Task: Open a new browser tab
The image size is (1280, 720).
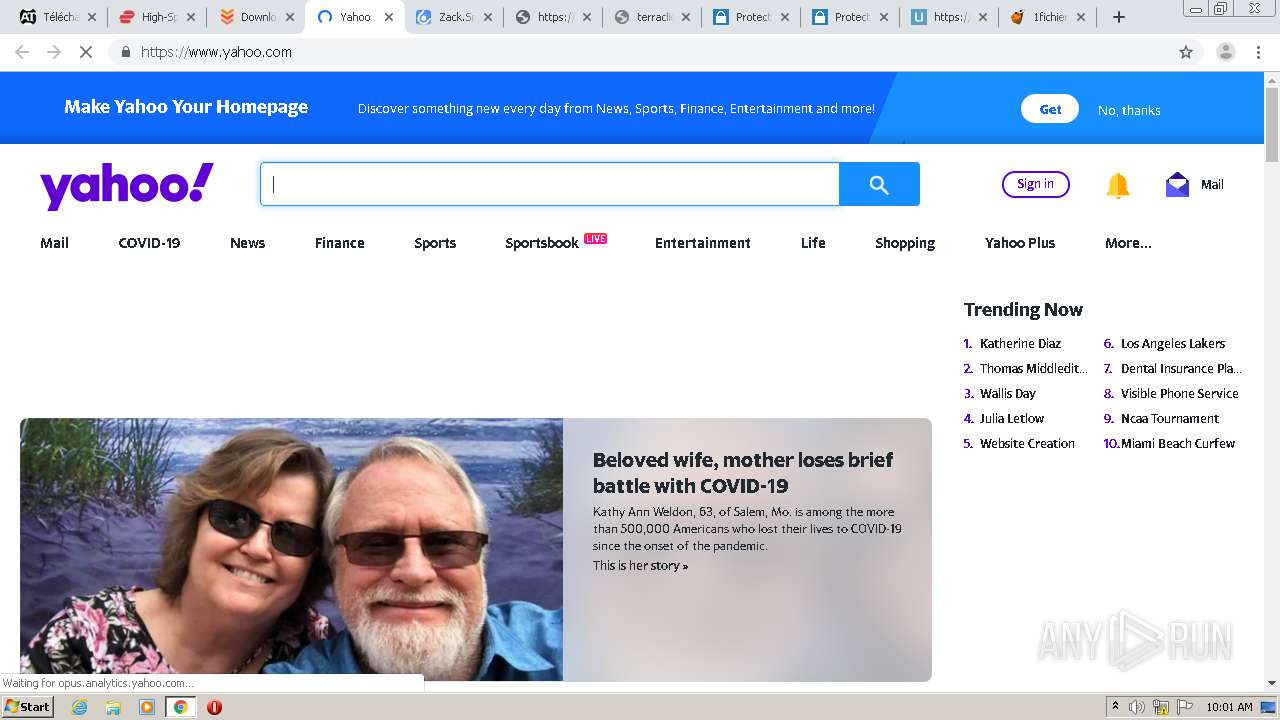Action: coord(1119,17)
